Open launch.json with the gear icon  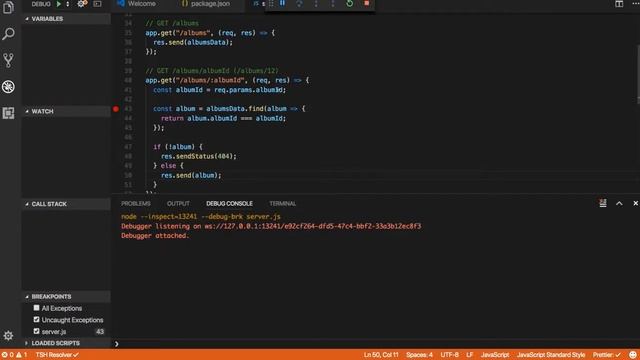click(82, 4)
